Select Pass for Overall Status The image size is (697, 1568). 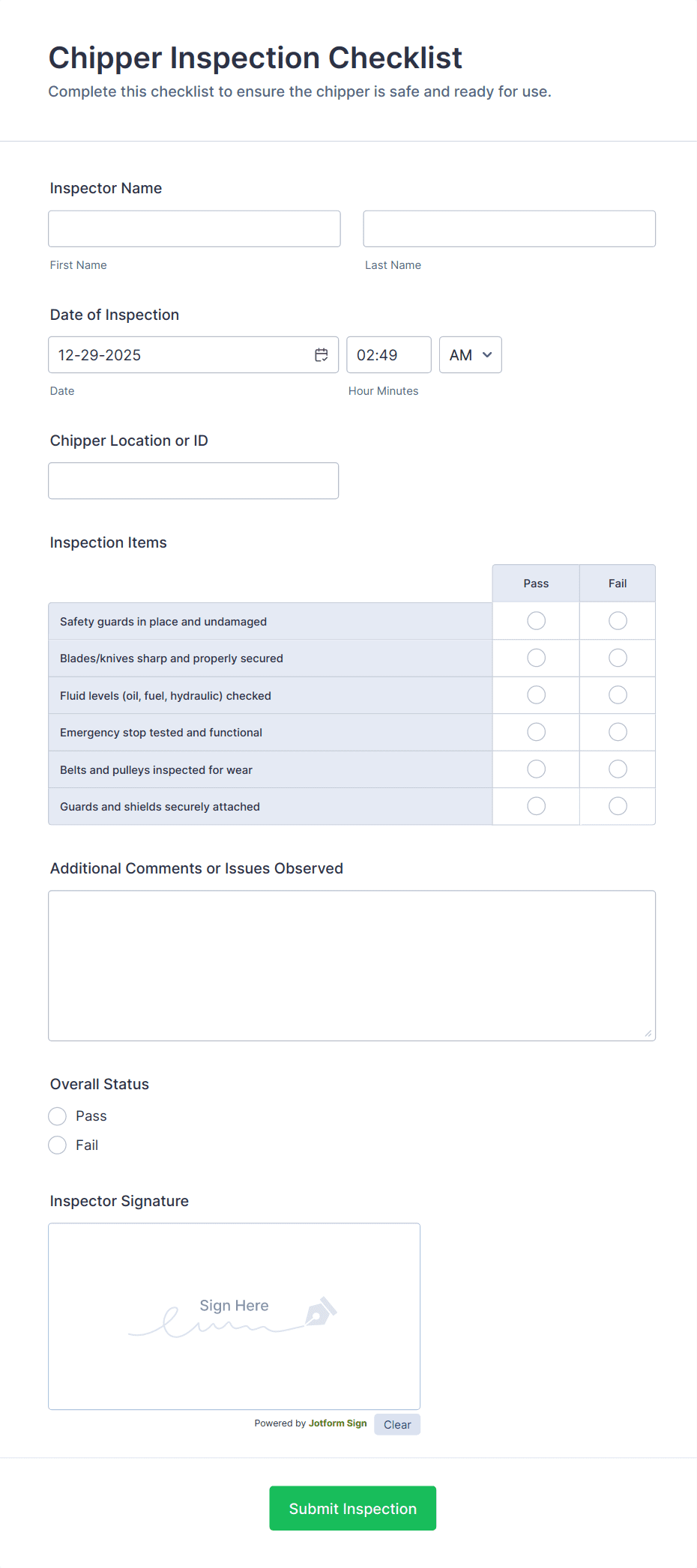click(57, 1116)
